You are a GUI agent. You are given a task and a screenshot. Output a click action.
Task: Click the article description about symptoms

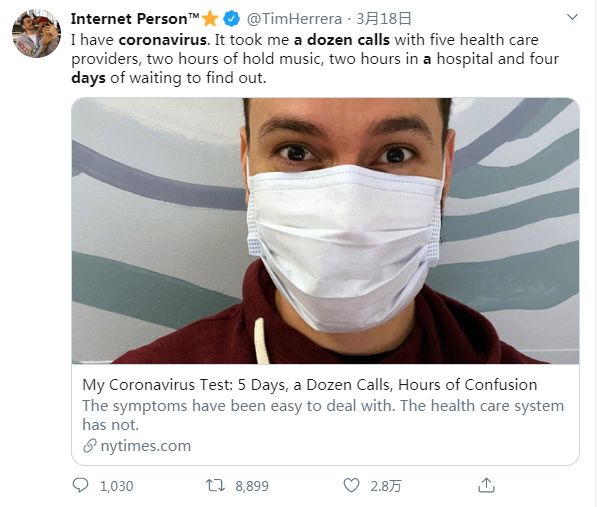323,415
